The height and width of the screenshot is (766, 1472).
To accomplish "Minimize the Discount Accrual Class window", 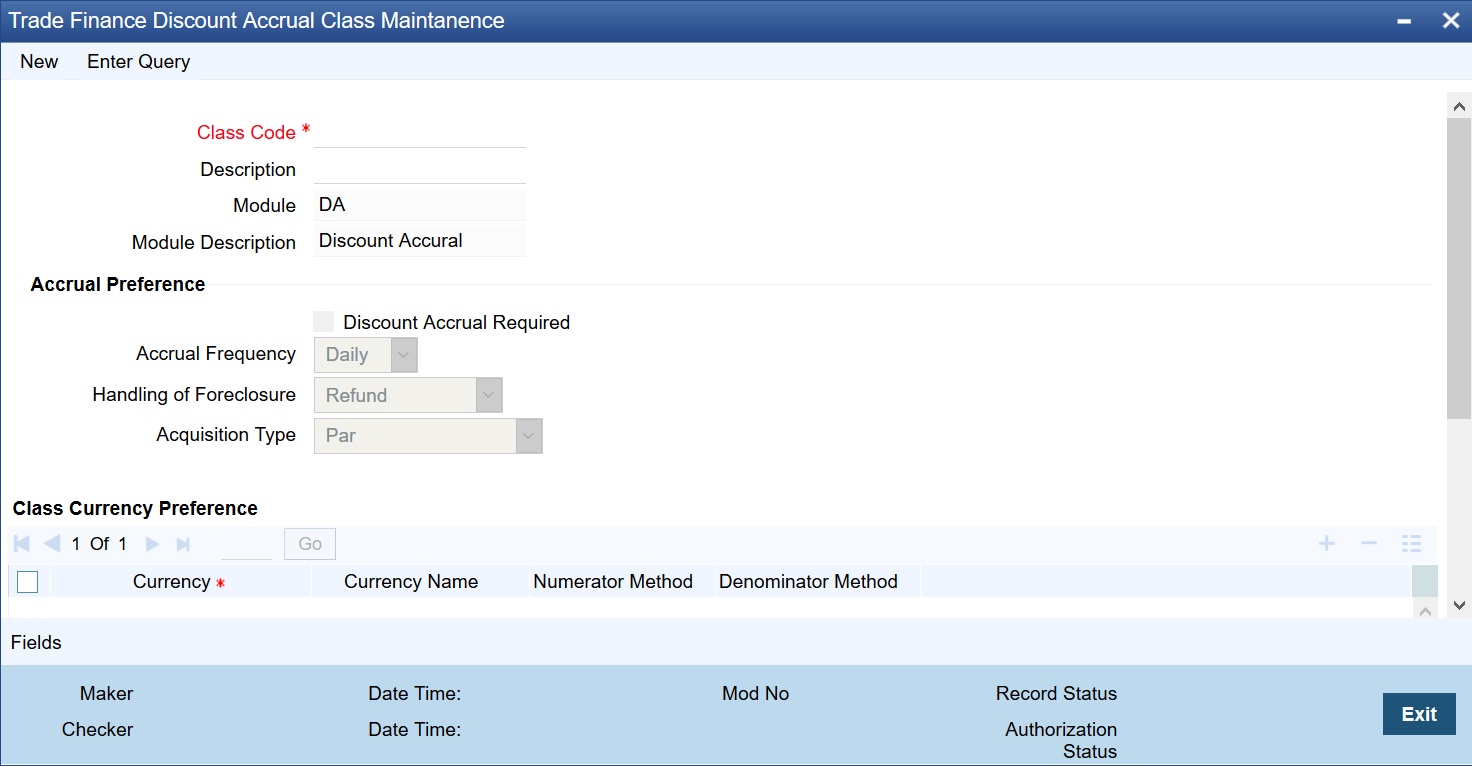I will click(1405, 21).
